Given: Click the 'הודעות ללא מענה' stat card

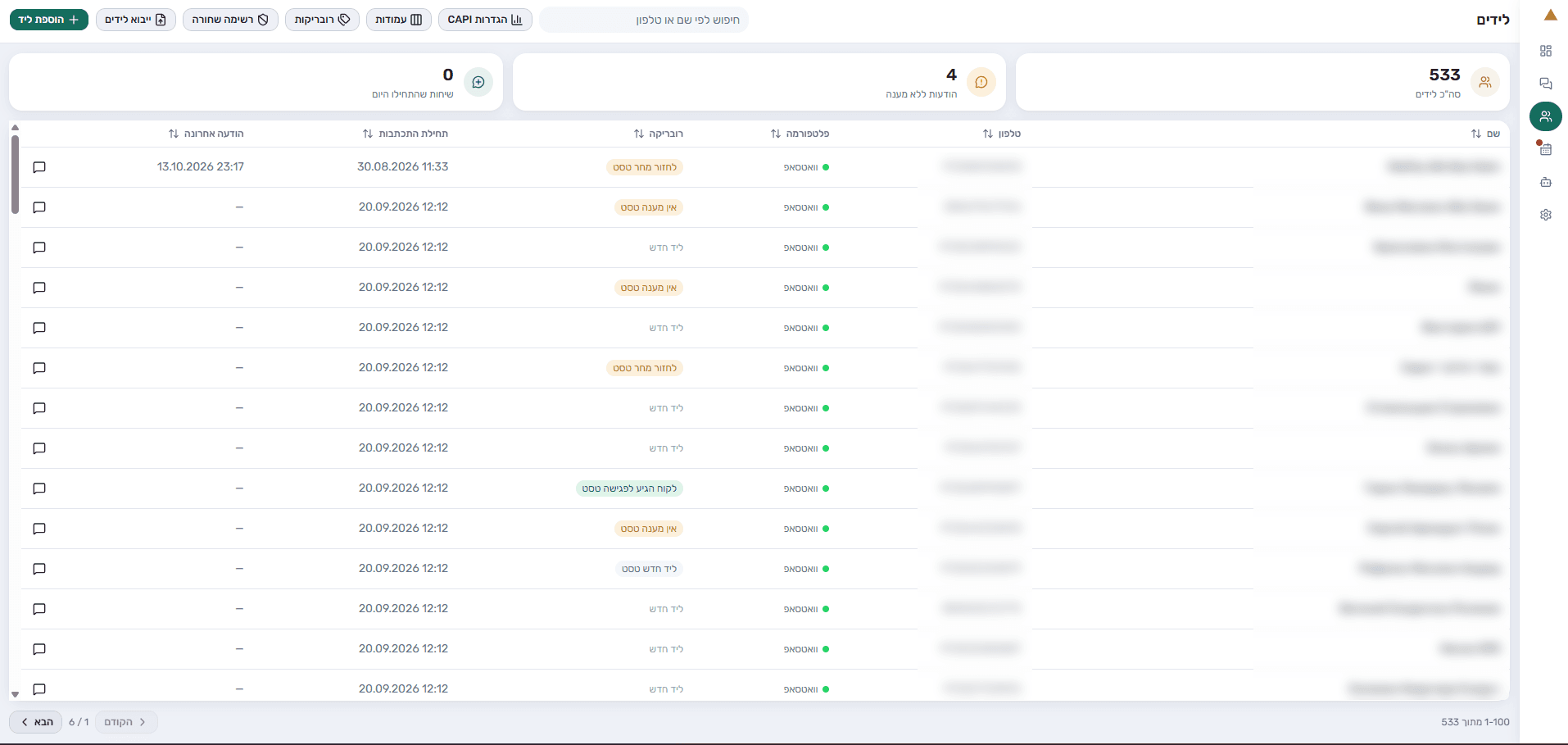Looking at the screenshot, I should (x=759, y=82).
